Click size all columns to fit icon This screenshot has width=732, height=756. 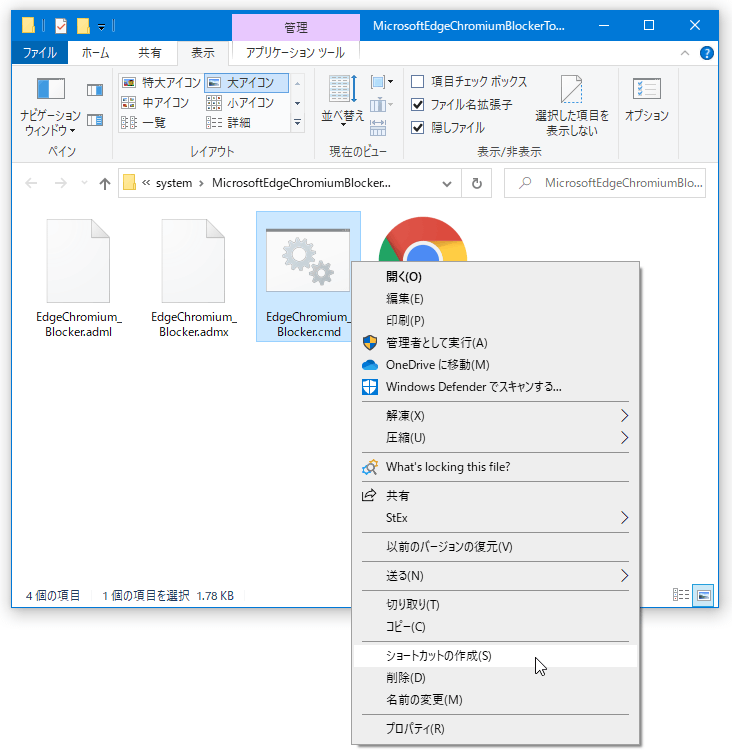pos(378,128)
